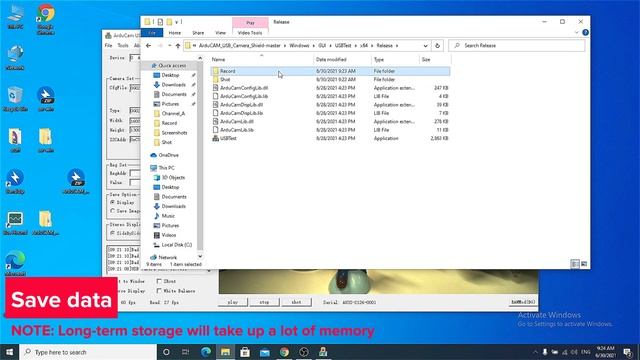Screen dimensions: 640x360
Task: Sort files by Size column
Action: 434,60
